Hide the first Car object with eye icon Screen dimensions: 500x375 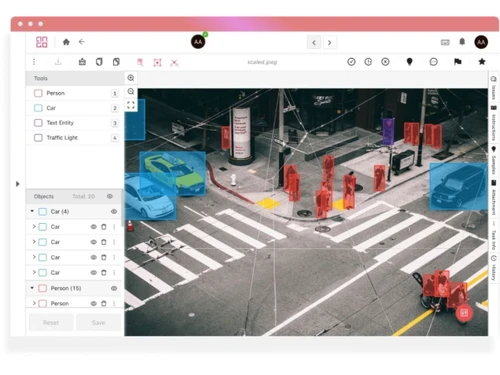tap(94, 227)
